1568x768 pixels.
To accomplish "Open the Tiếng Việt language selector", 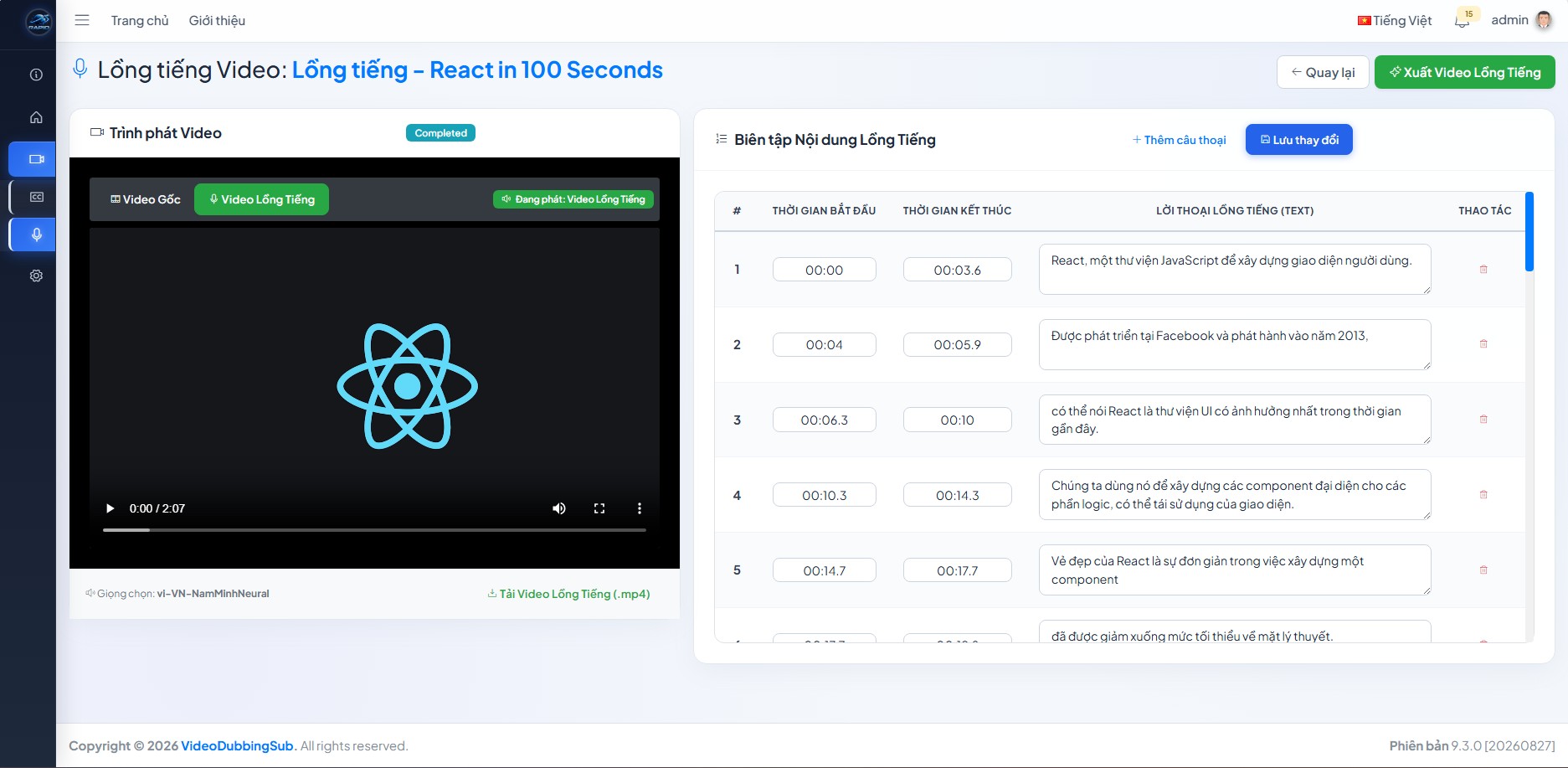I will tap(1395, 20).
